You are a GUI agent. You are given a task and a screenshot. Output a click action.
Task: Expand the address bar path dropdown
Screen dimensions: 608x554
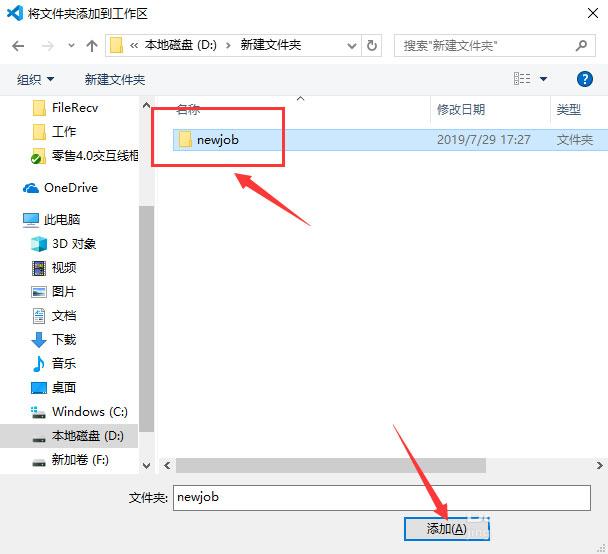351,46
